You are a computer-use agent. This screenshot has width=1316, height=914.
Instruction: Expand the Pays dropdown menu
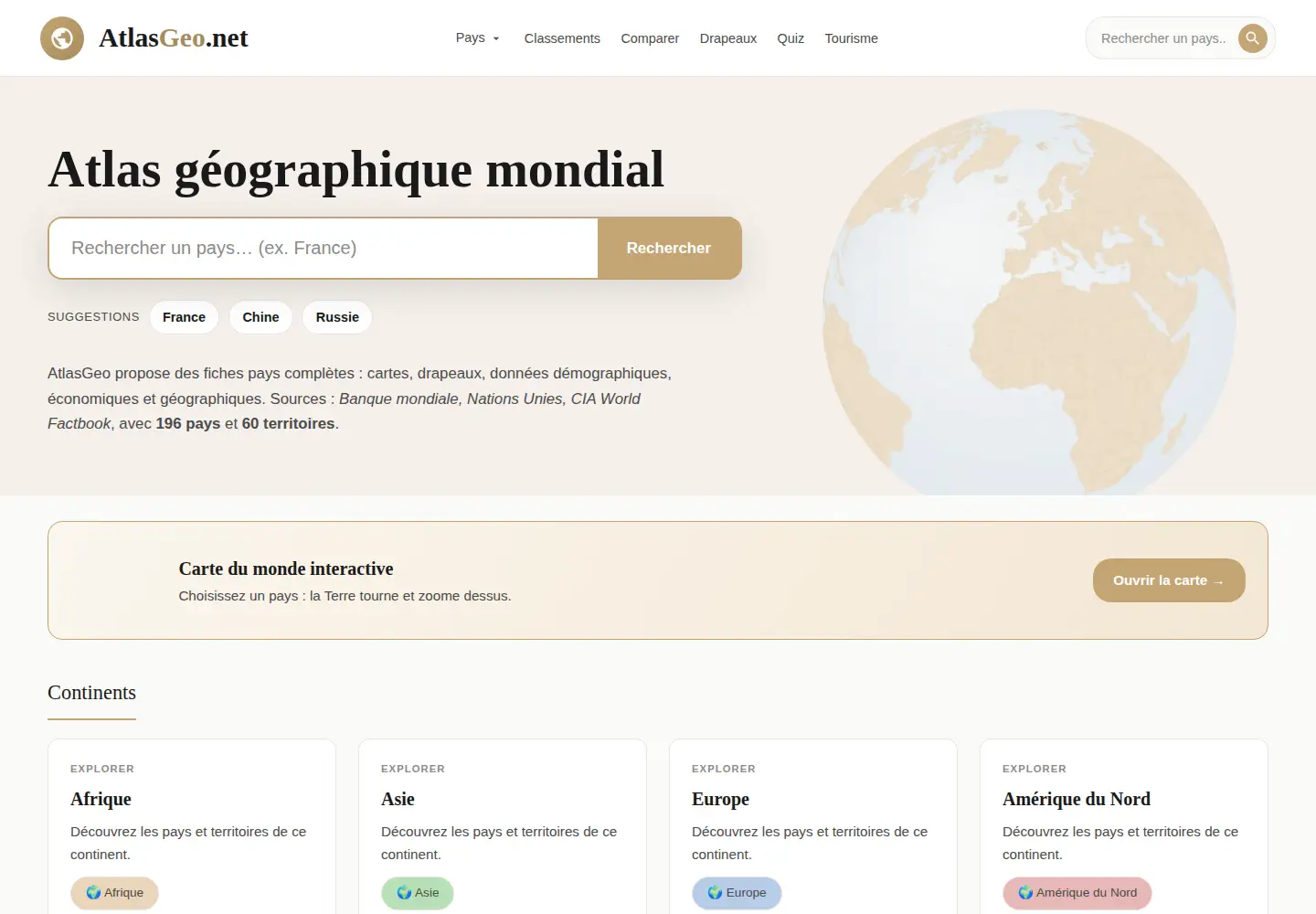tap(478, 38)
